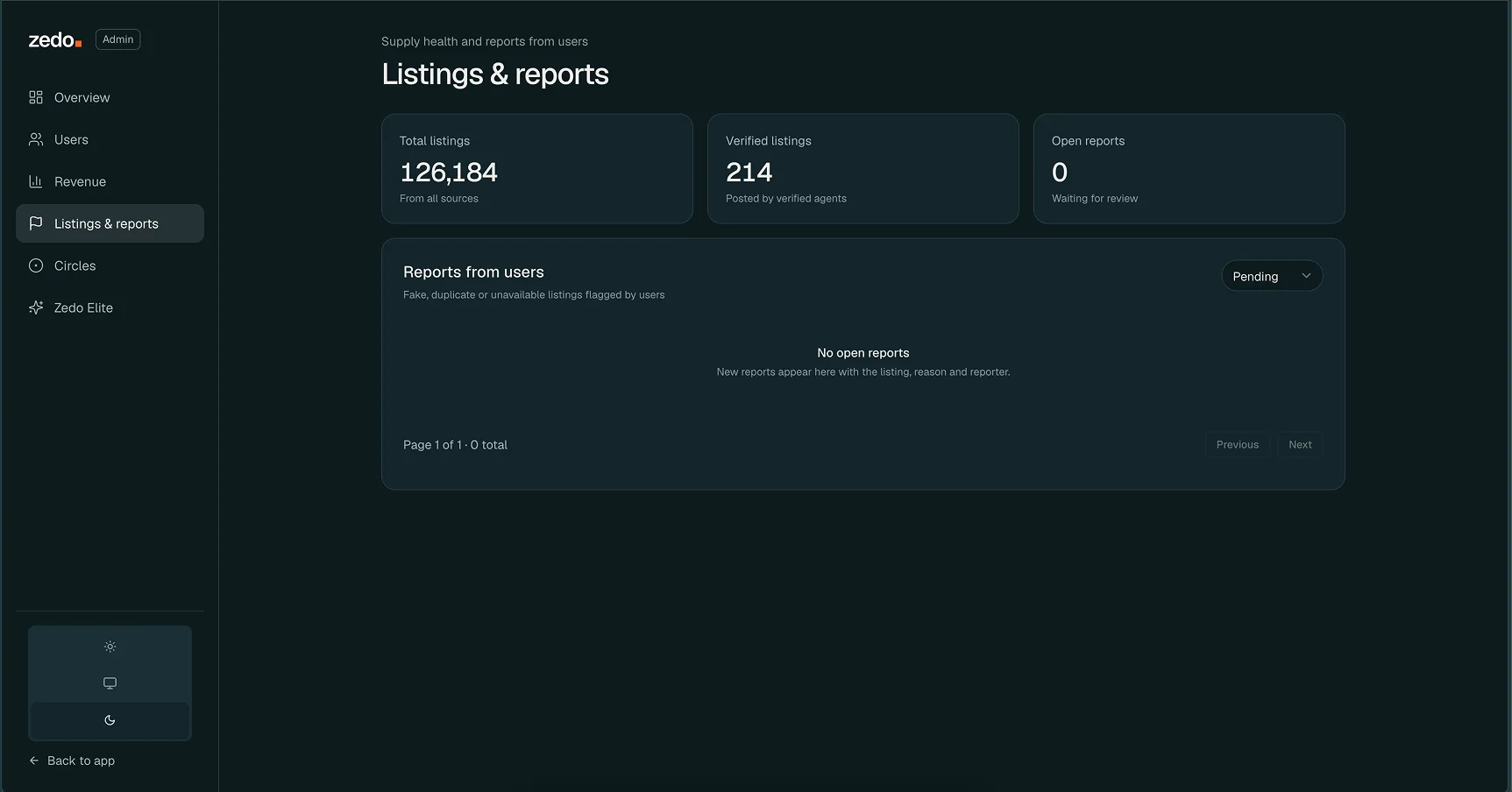Click the Next pagination button
This screenshot has width=1512, height=792.
pos(1300,445)
